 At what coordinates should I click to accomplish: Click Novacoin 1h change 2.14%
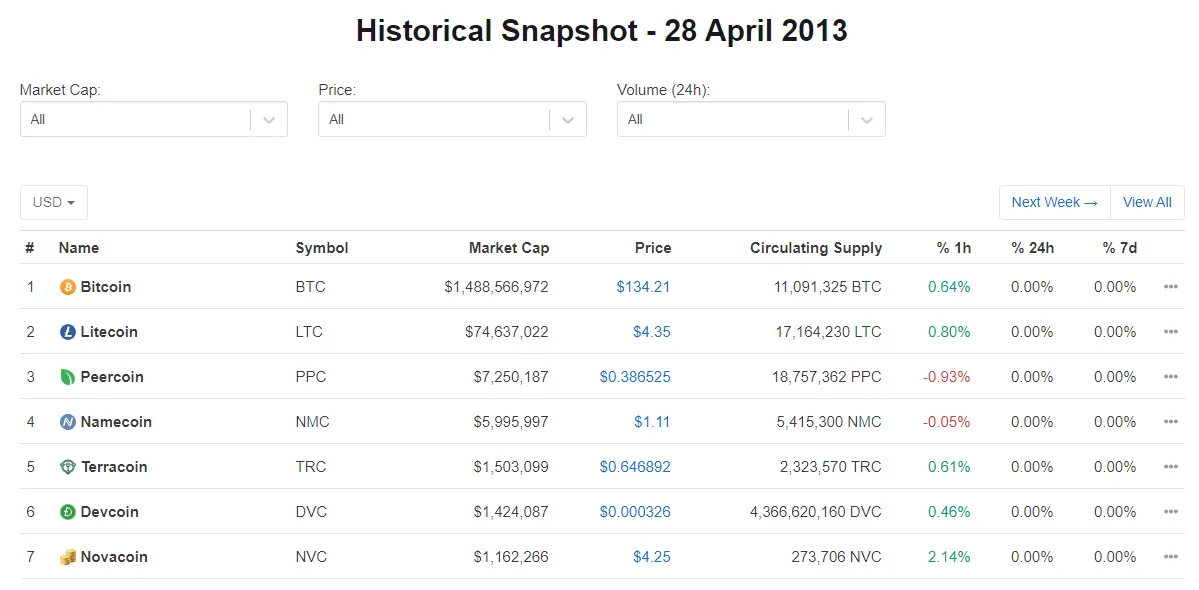pyautogui.click(x=949, y=557)
